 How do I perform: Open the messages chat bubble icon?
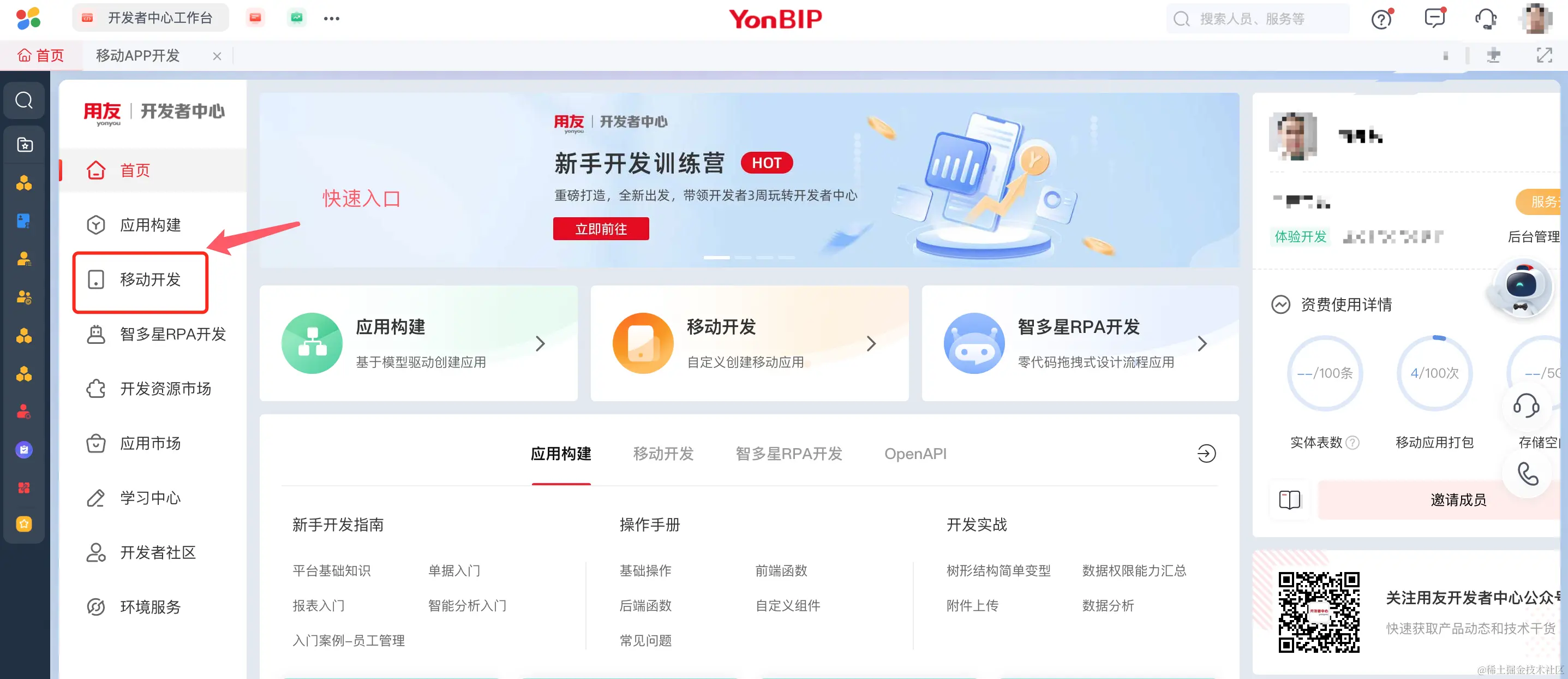1435,17
